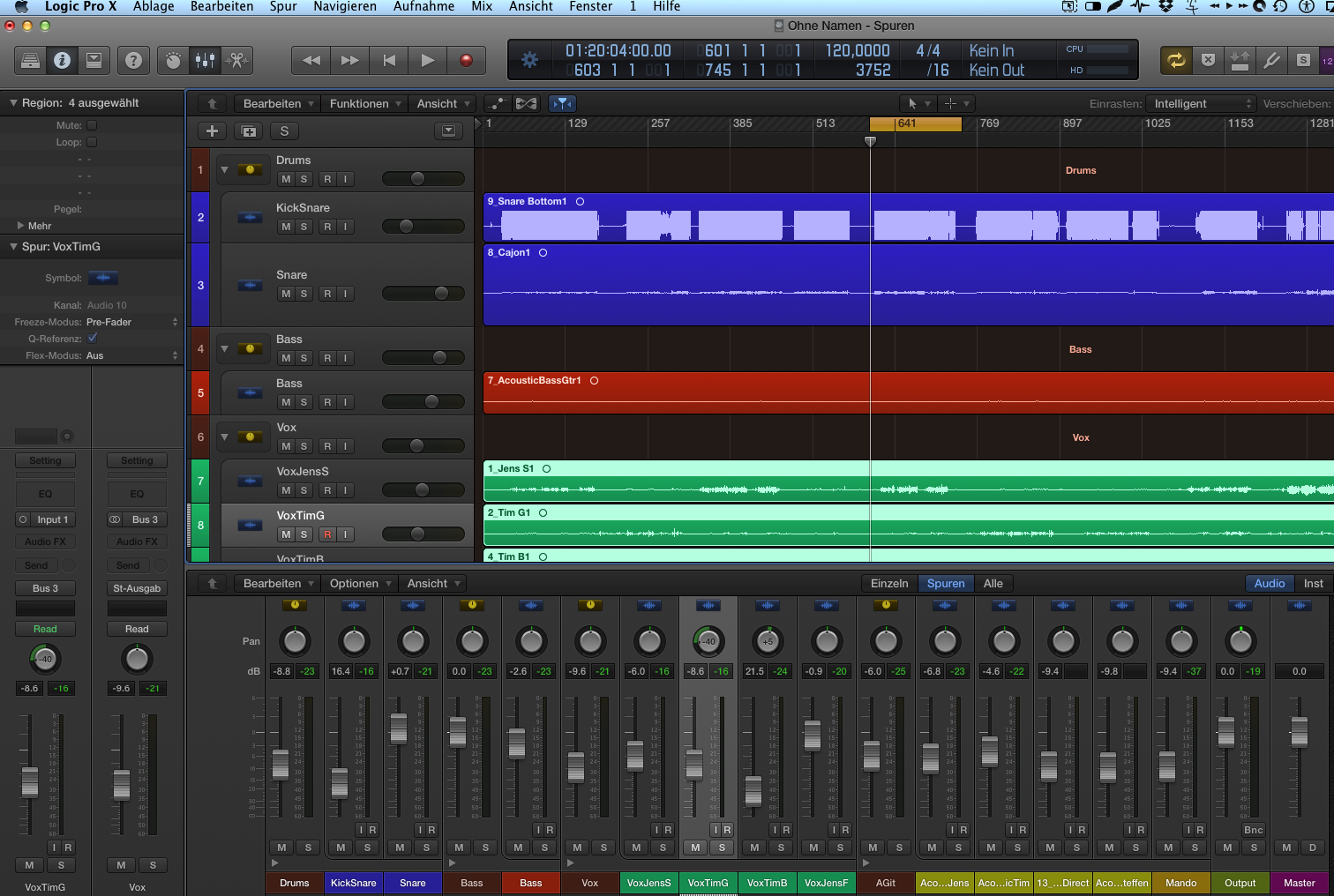This screenshot has height=896, width=1334.
Task: Collapse the Vox track stack triangle
Action: click(224, 437)
